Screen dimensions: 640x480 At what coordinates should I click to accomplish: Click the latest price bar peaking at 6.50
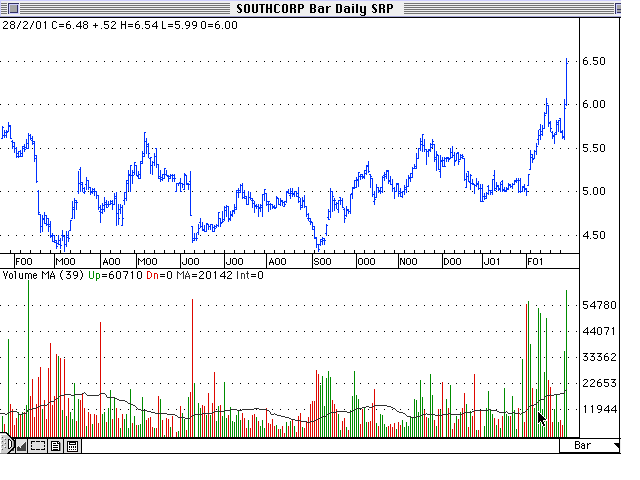(x=567, y=82)
